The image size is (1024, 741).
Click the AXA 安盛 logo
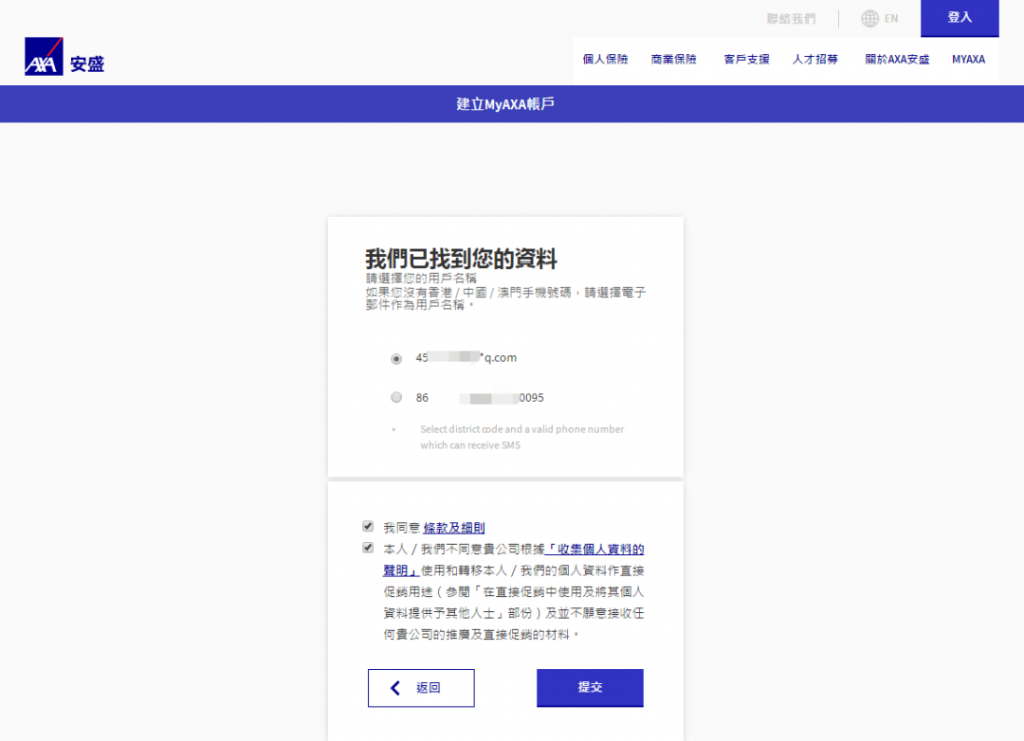click(64, 57)
